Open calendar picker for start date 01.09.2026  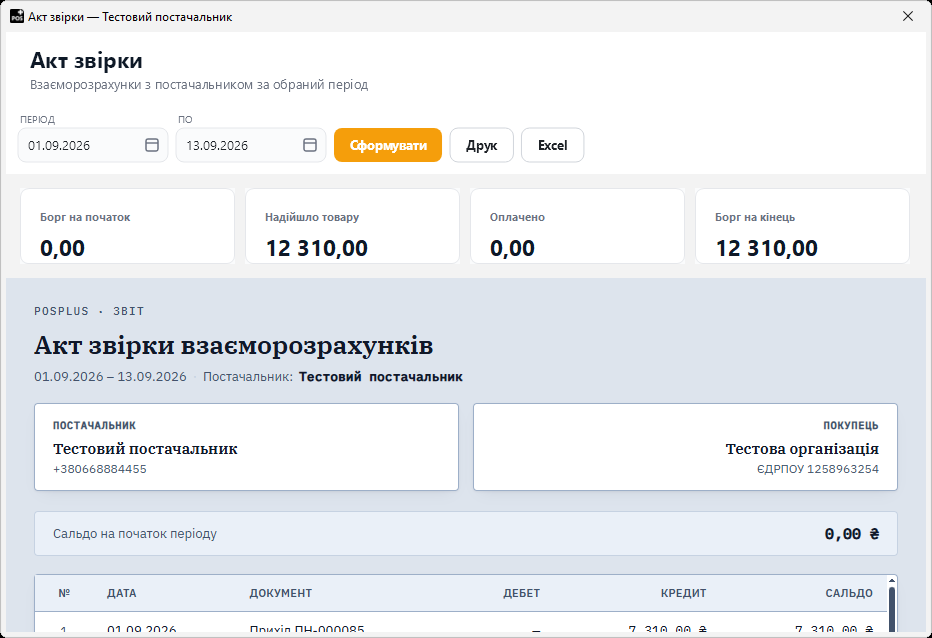click(152, 145)
